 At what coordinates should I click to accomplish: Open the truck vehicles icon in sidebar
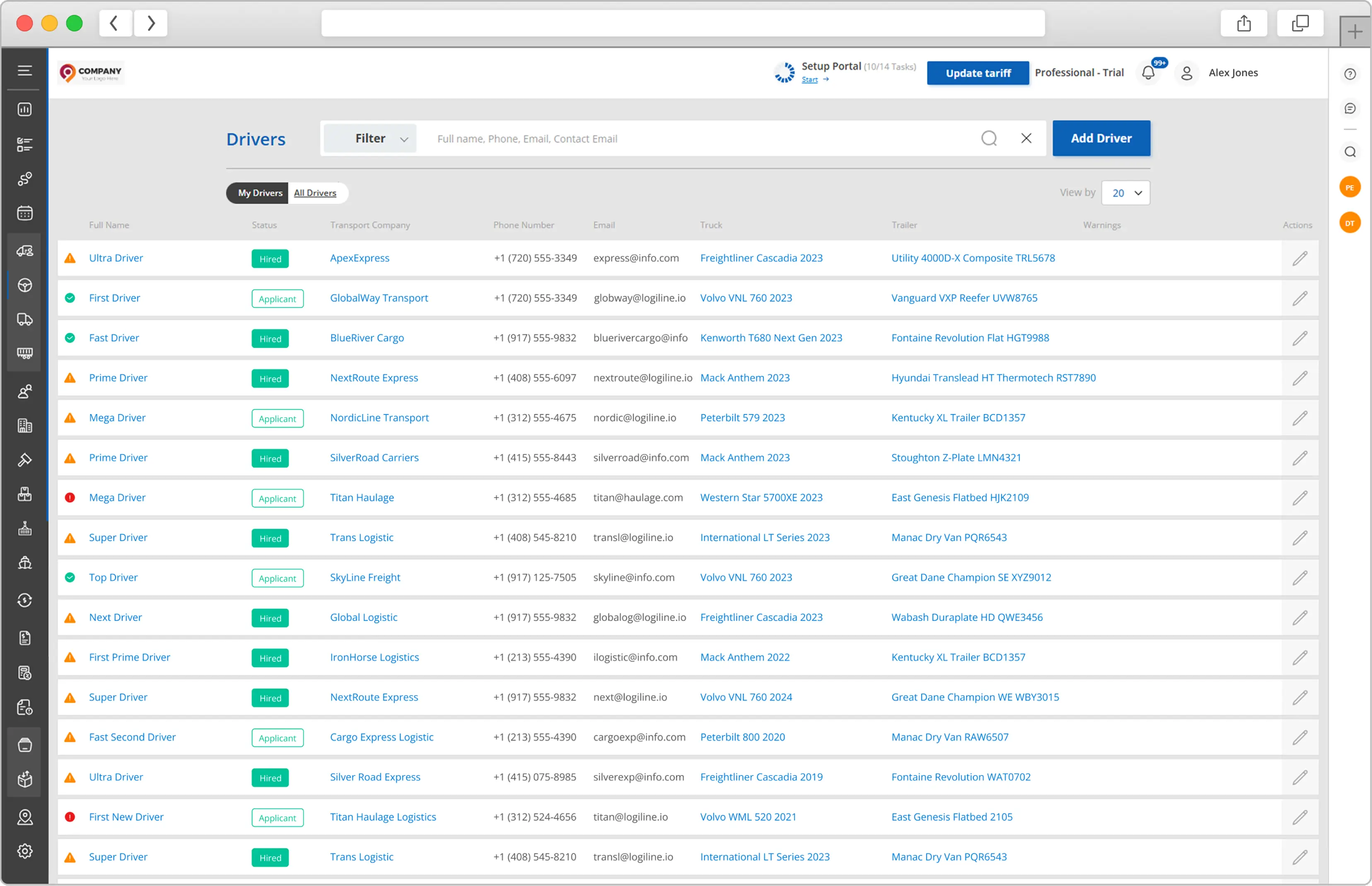click(x=24, y=319)
